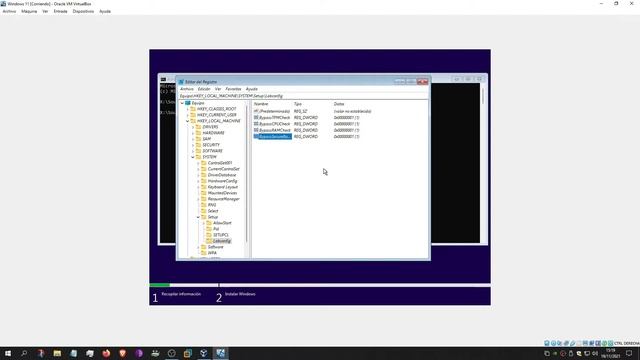Open Favoritos menu in Registry Editor
Screen dimensions: 640x360
click(233, 89)
